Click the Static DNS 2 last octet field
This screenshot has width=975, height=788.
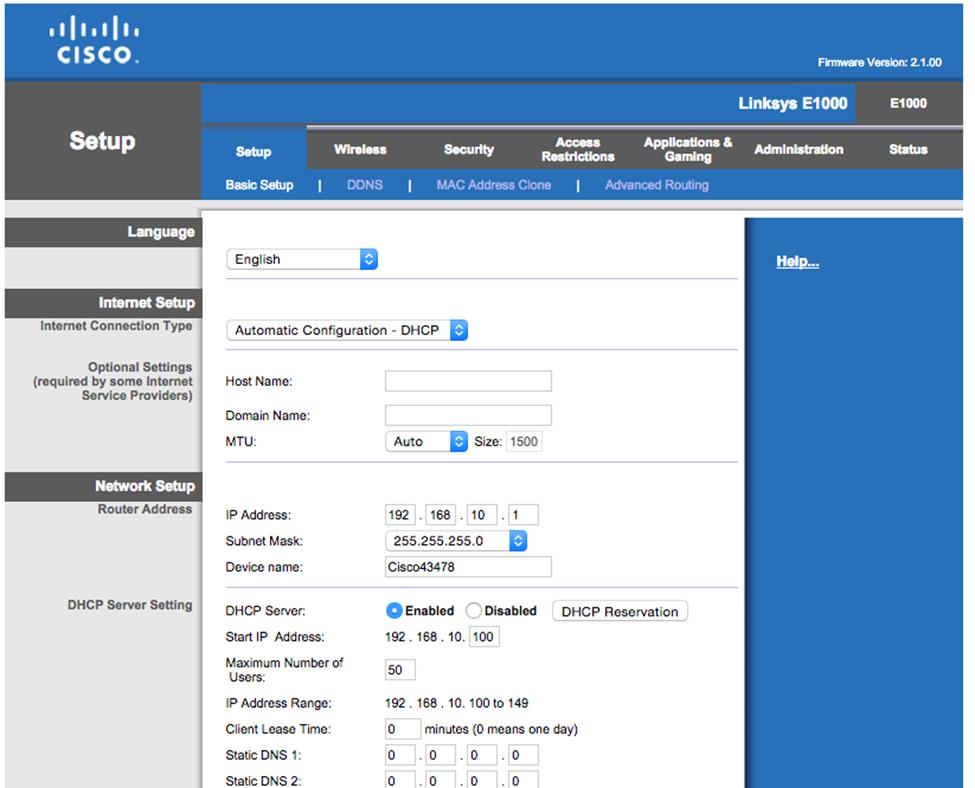coord(524,780)
